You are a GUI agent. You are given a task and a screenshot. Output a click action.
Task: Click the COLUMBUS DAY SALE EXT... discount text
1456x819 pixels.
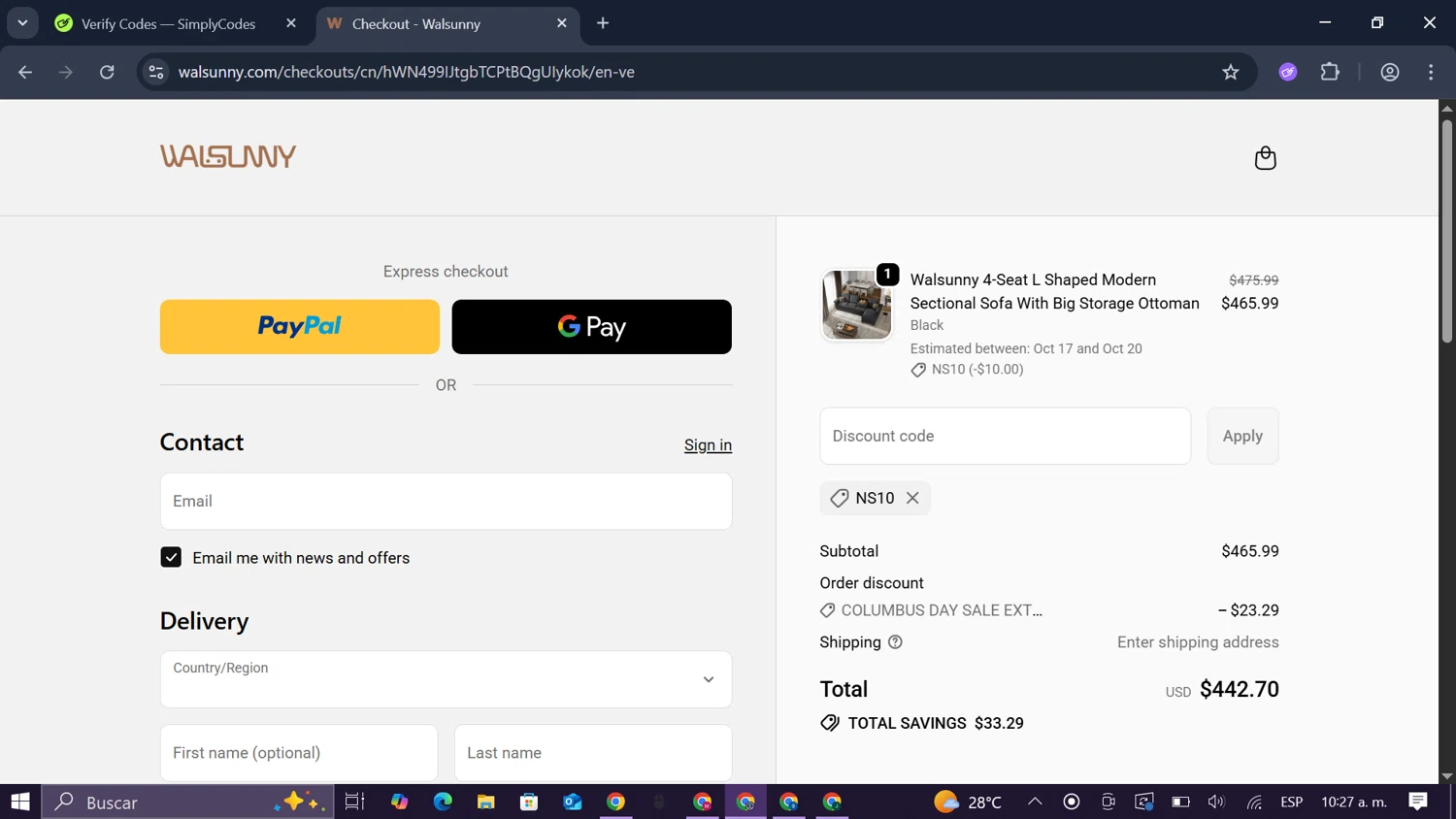(x=942, y=610)
